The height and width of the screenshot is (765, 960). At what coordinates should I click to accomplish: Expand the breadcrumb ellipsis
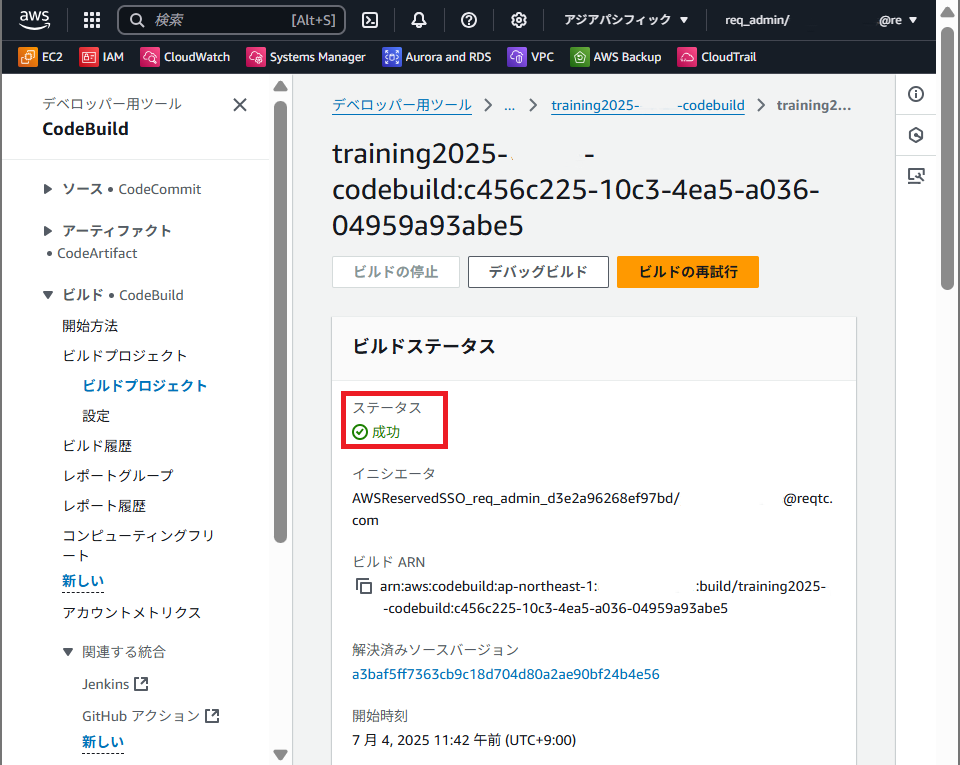pyautogui.click(x=509, y=105)
